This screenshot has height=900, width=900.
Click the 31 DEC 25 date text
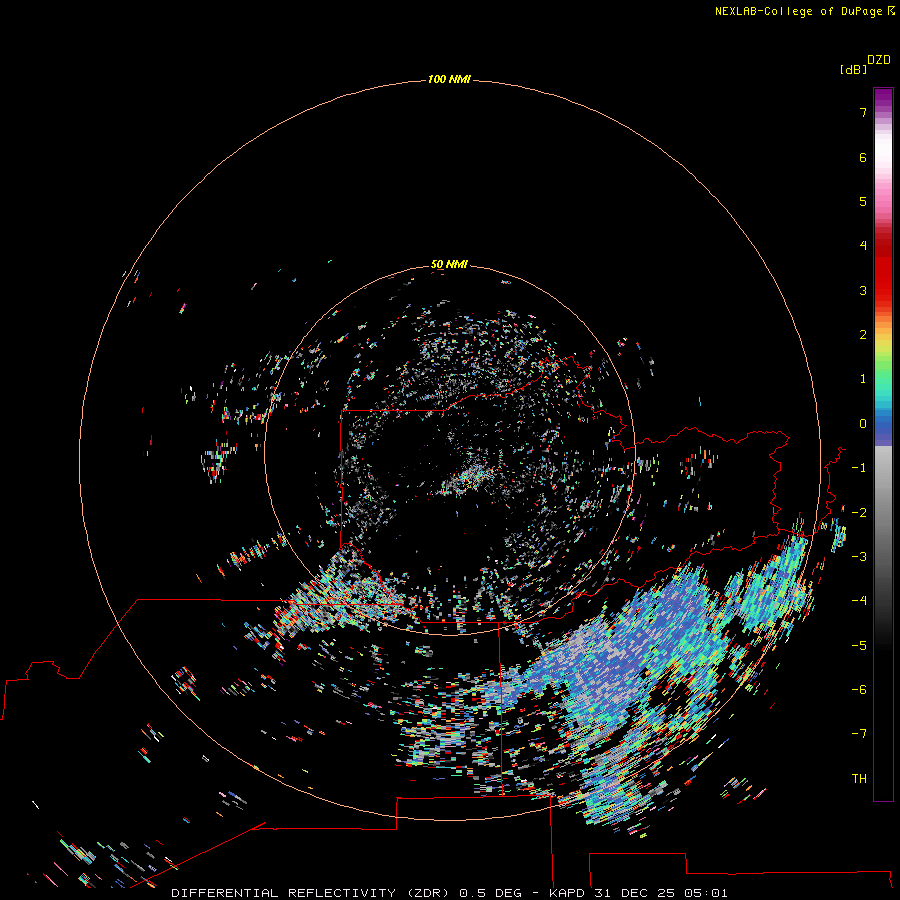pos(634,893)
